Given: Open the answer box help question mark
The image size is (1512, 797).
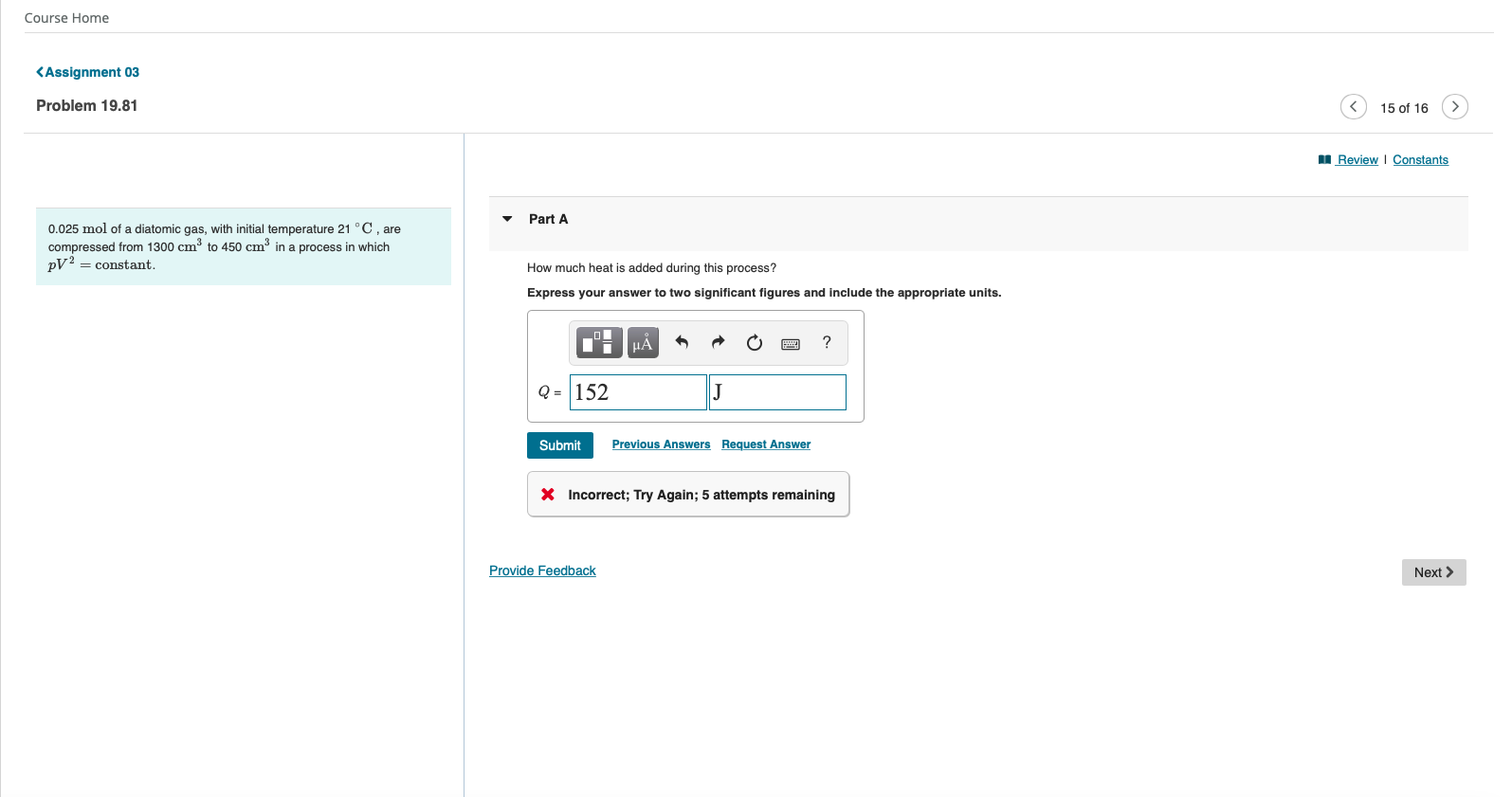Looking at the screenshot, I should [x=827, y=342].
